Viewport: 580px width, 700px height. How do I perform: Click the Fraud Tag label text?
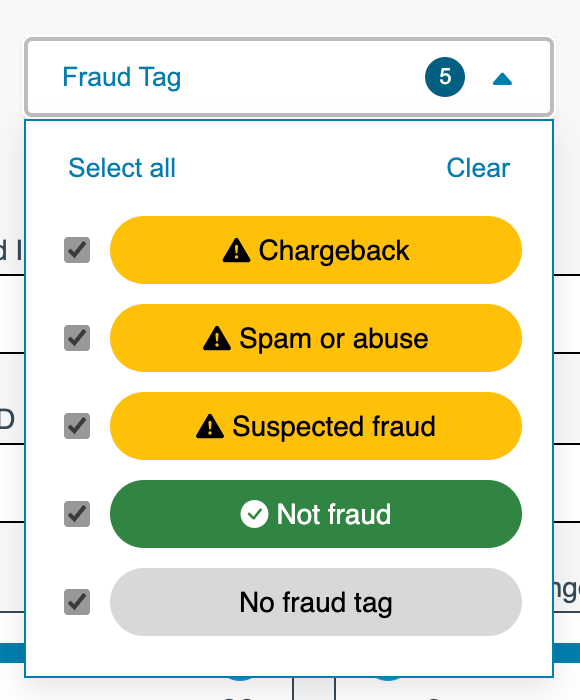click(x=121, y=77)
